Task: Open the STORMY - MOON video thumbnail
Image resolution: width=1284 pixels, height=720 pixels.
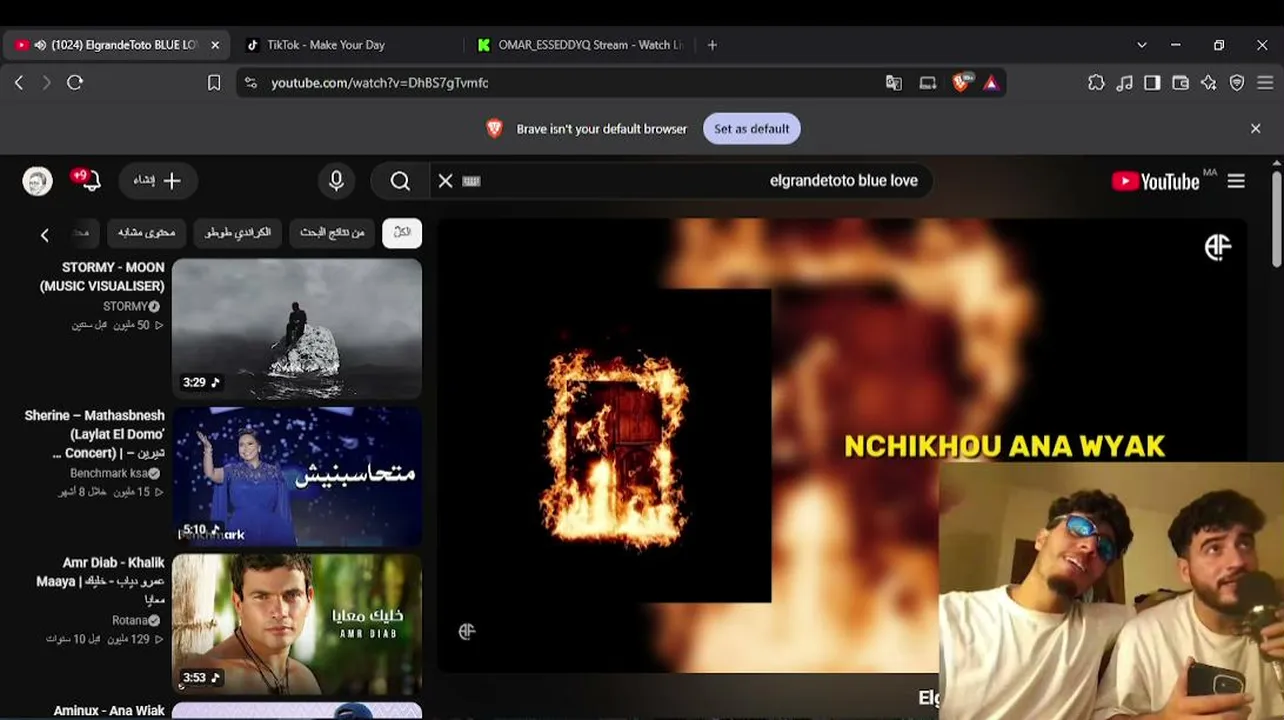Action: [x=297, y=328]
